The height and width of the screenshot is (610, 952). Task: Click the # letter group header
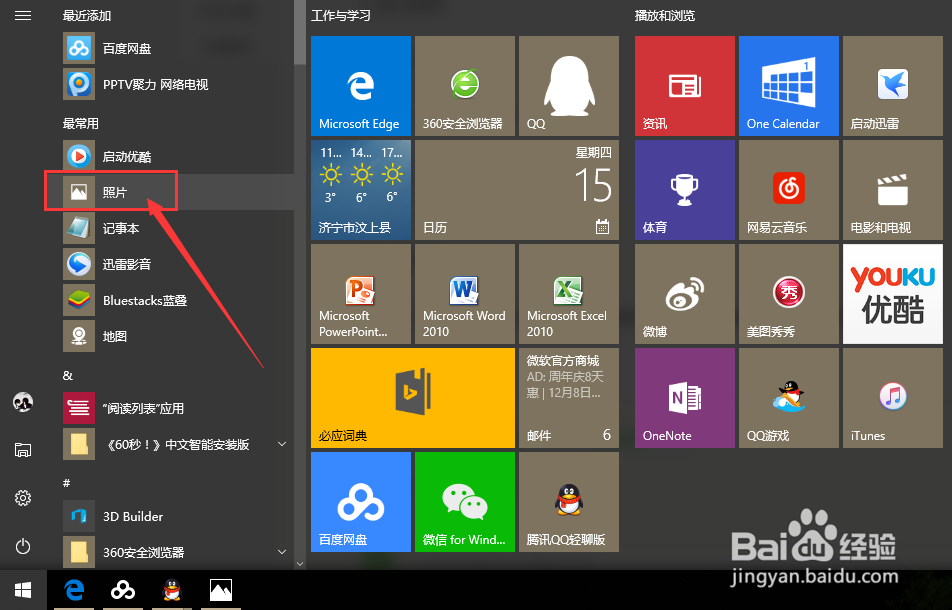[x=67, y=483]
